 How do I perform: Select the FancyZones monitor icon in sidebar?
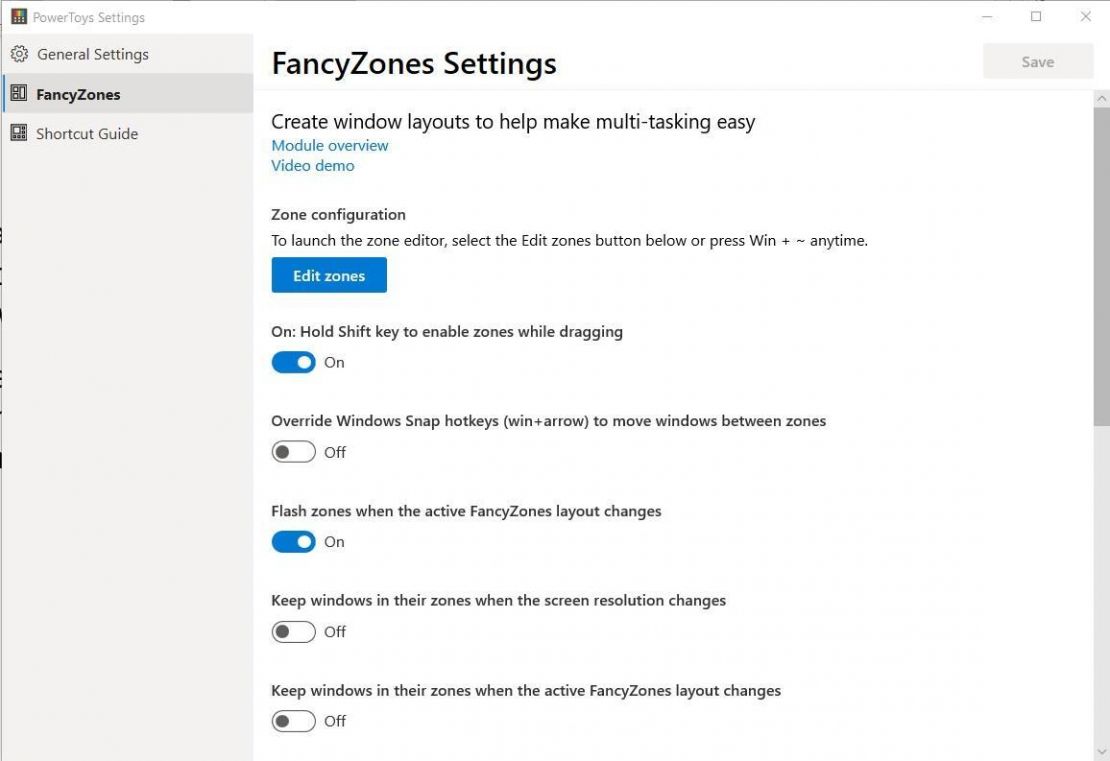pos(17,93)
